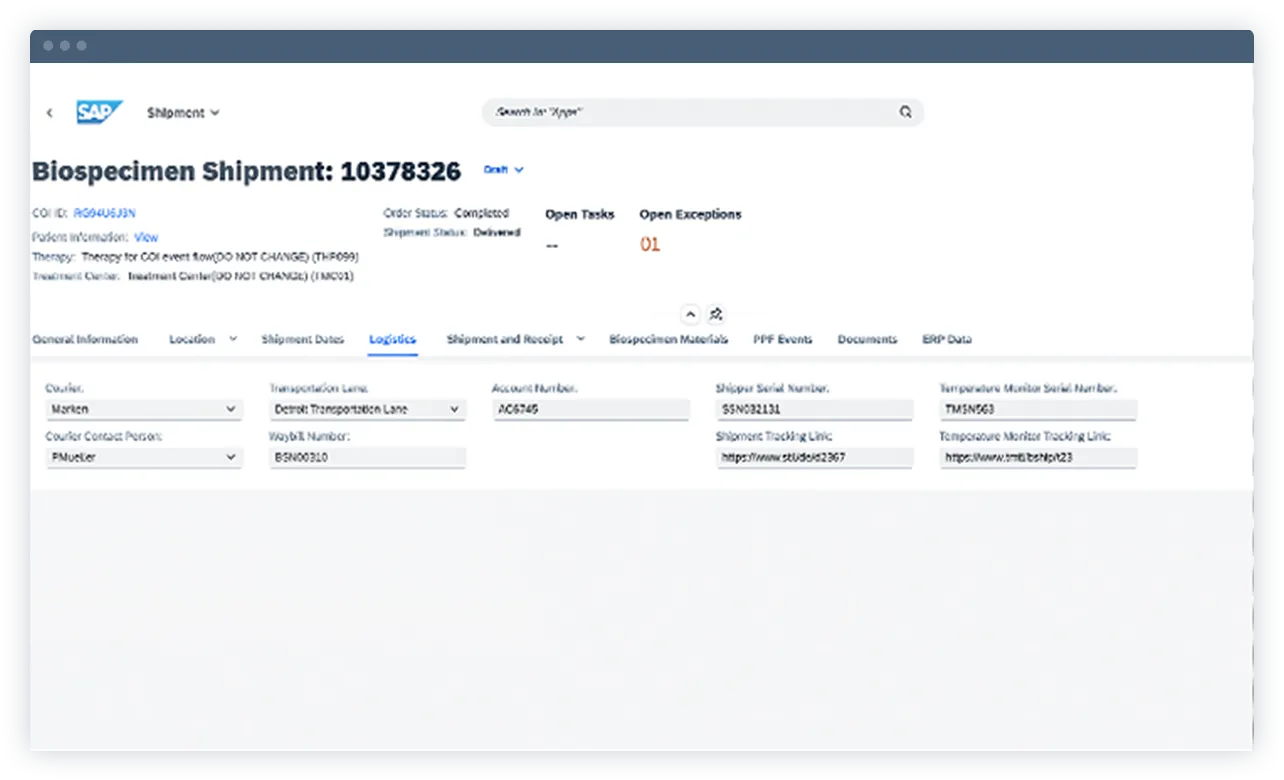Pin the header using the pin icon
1284x780 pixels.
[716, 313]
